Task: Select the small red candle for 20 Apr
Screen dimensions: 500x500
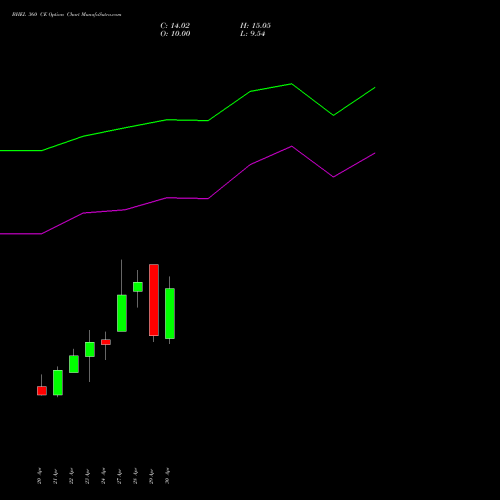Action: pyautogui.click(x=42, y=391)
